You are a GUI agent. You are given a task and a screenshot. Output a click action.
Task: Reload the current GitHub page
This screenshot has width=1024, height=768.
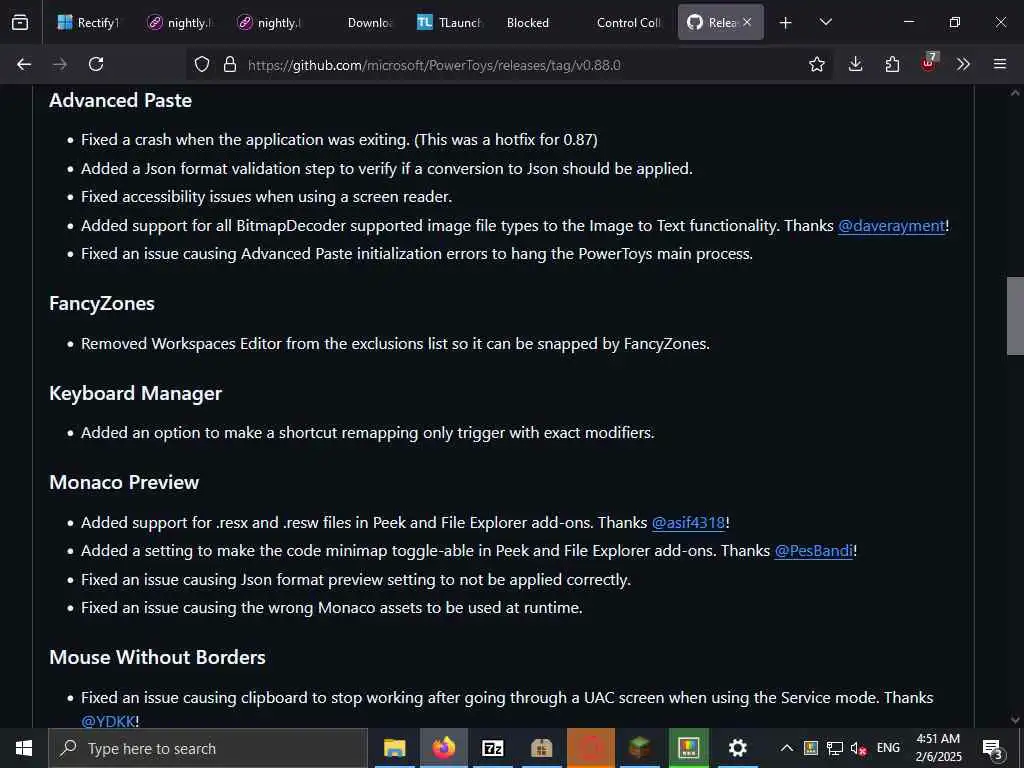[96, 64]
